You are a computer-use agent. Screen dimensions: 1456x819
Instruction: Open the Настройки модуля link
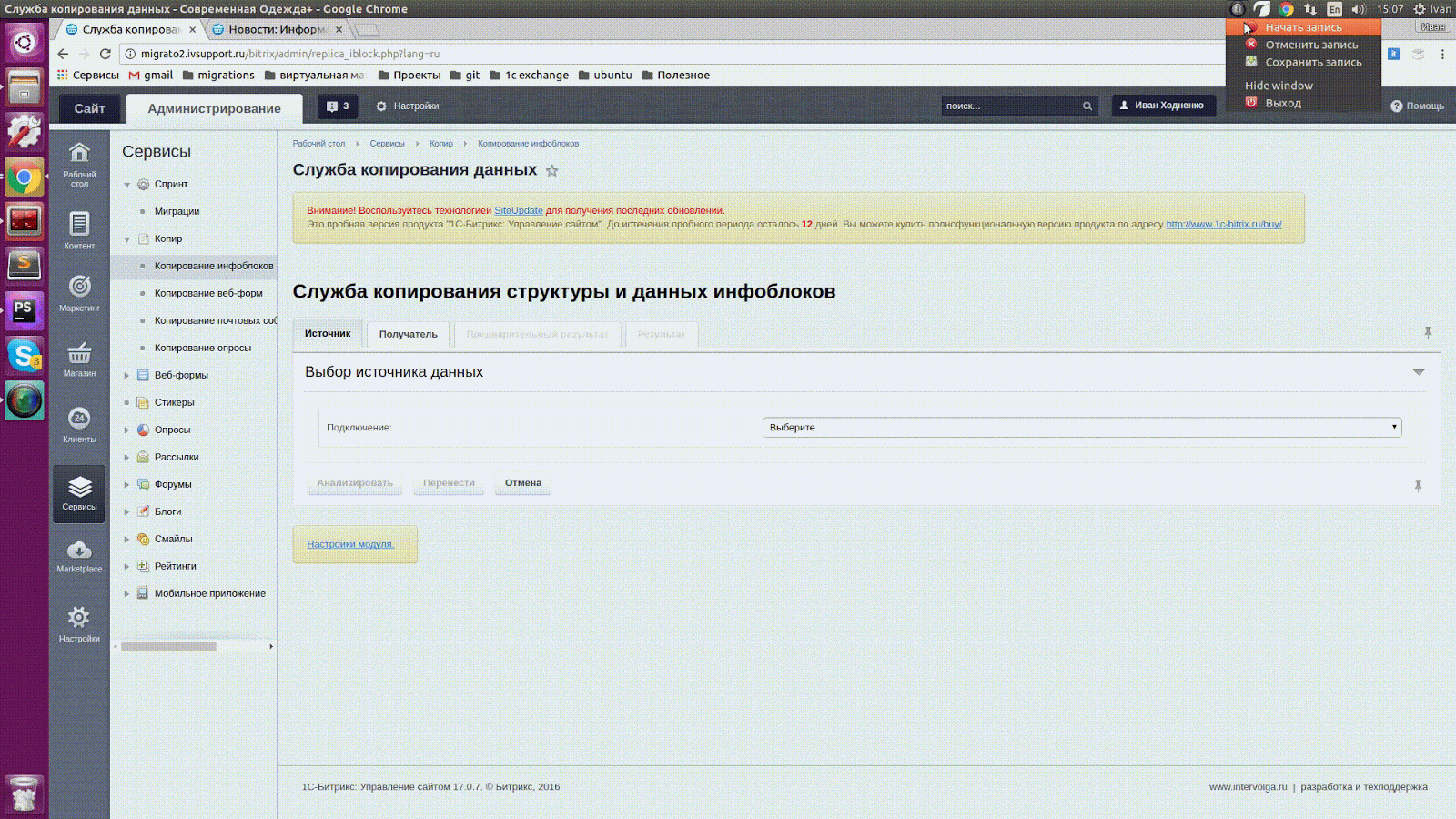350,544
